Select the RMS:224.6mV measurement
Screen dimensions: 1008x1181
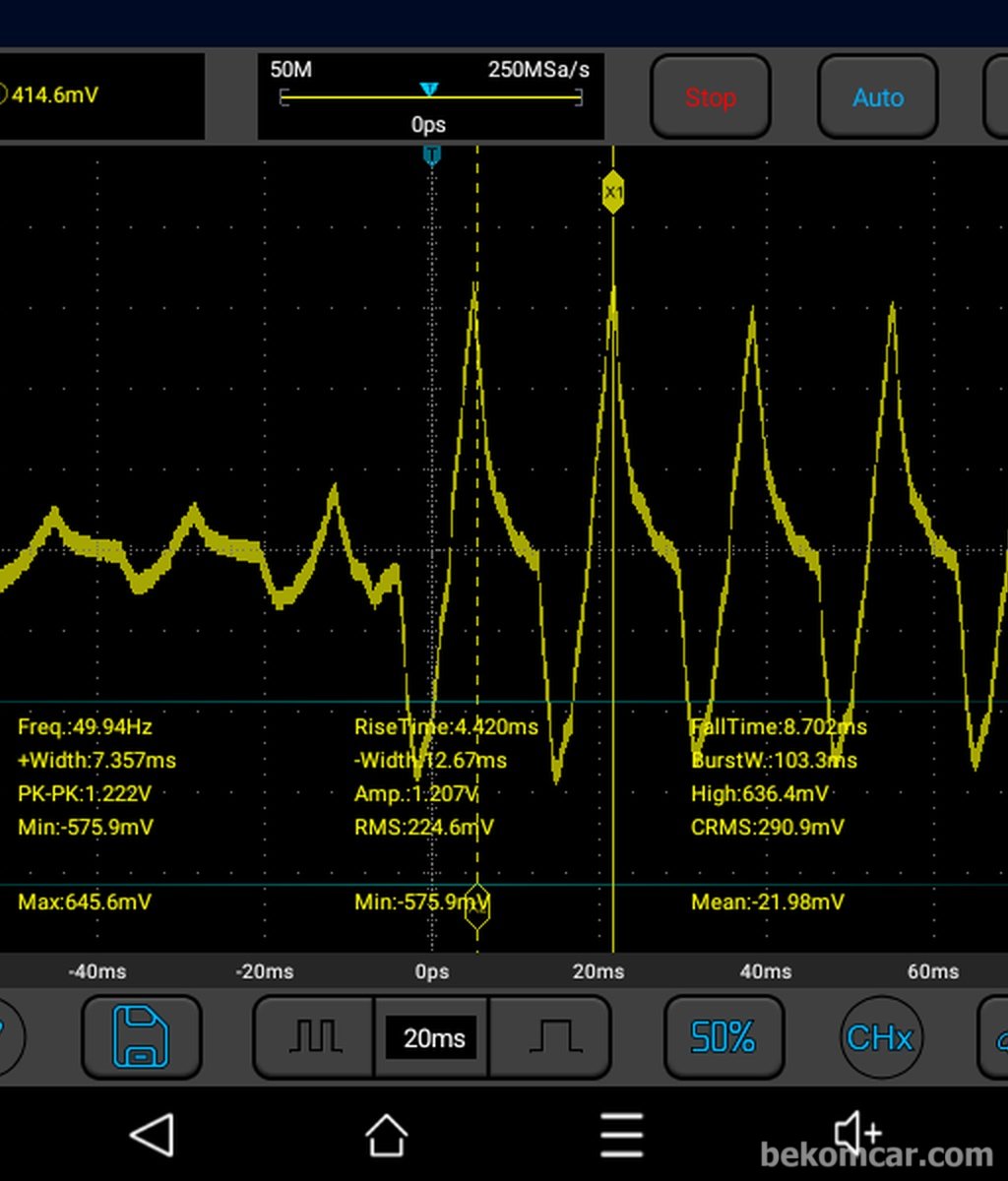[423, 827]
